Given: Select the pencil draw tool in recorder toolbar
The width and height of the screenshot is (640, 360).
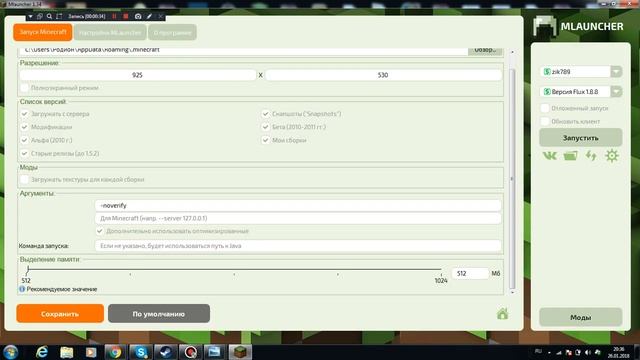Looking at the screenshot, I should click(x=149, y=16).
